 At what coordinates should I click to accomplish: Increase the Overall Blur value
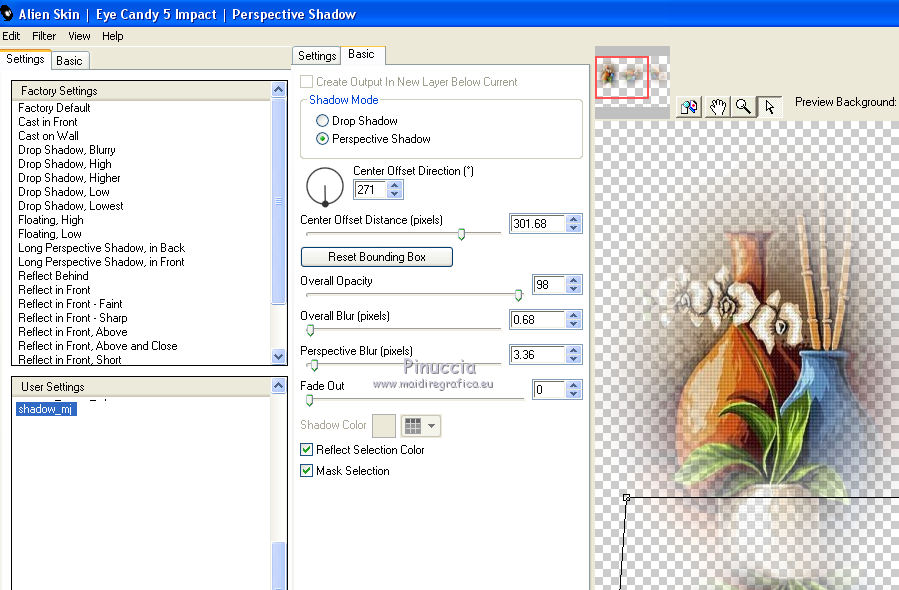(x=573, y=315)
